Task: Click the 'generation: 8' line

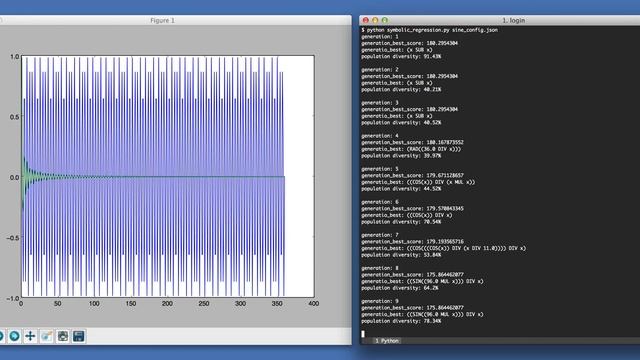Action: [380, 268]
